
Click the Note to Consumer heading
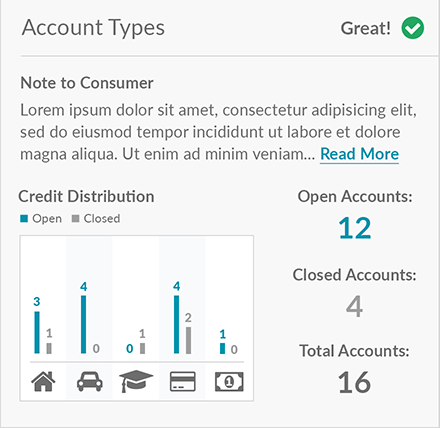87,83
